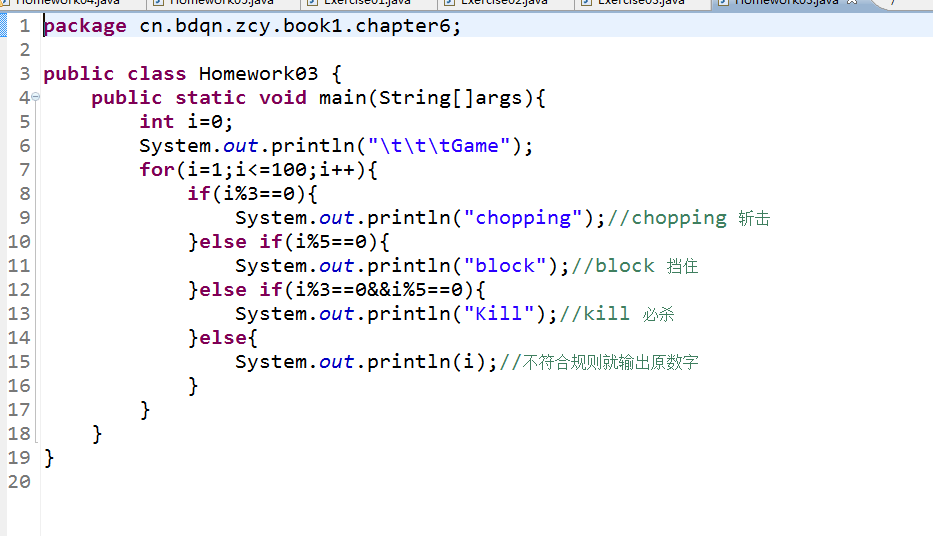Switch to the Exercise02.java editor tab
Image resolution: width=933 pixels, height=536 pixels.
(x=504, y=3)
